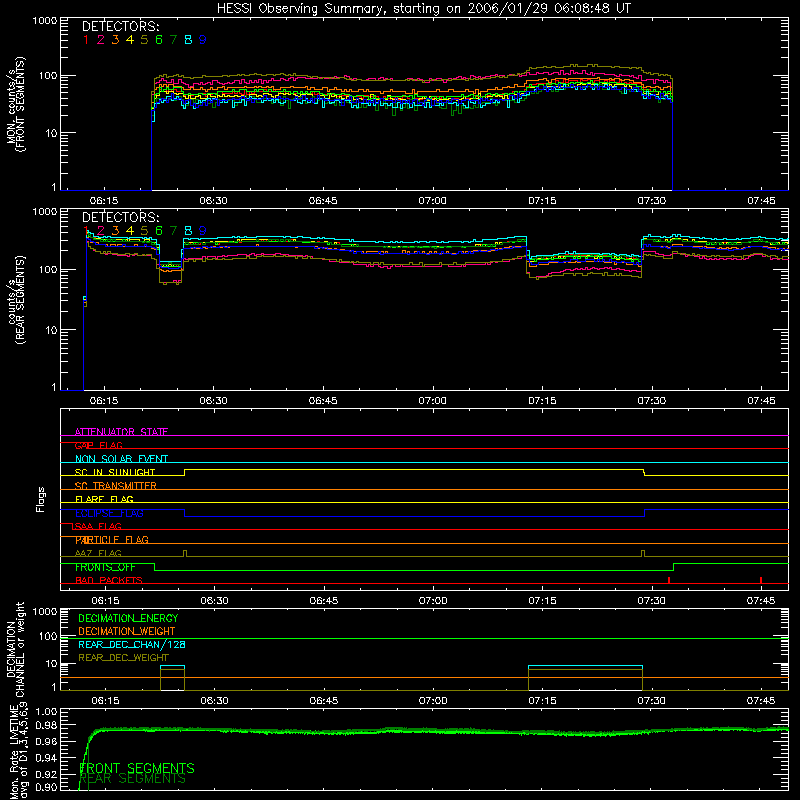Click DETECTORS: heading in rear segments plot
The width and height of the screenshot is (800, 800).
(x=121, y=218)
